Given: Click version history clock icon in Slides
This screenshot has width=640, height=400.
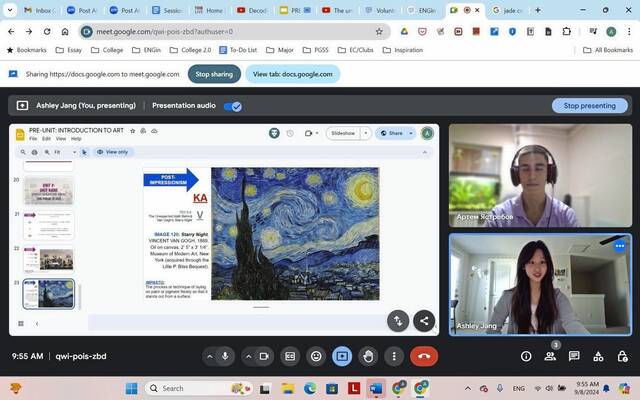Looking at the screenshot, I should point(290,133).
